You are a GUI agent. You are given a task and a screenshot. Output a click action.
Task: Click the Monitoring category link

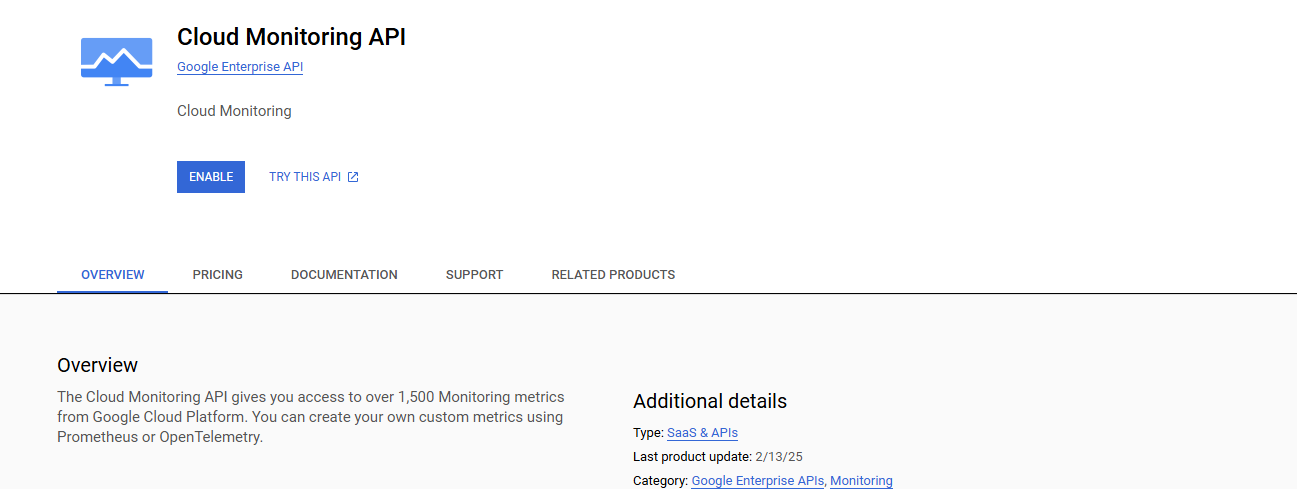tap(861, 481)
